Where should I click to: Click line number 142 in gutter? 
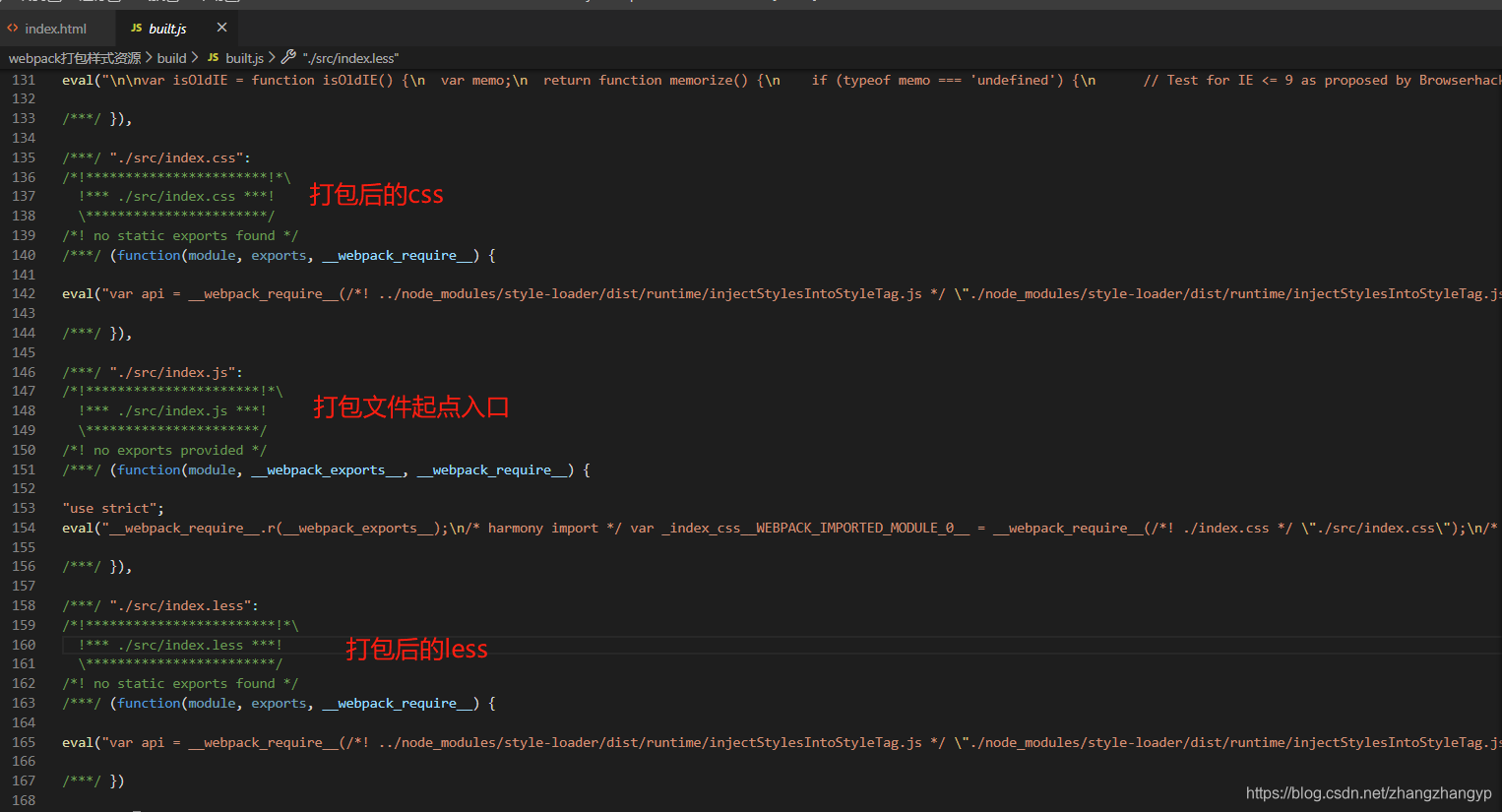tap(24, 293)
